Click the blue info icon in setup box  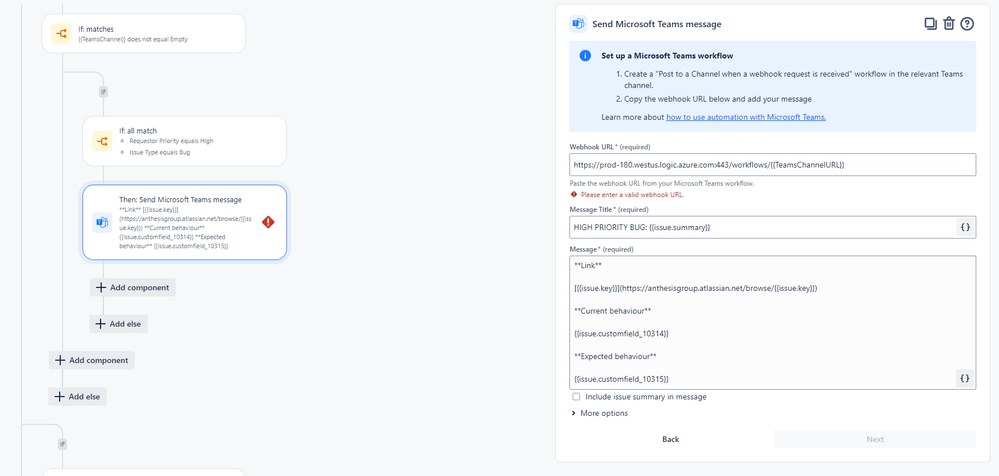click(585, 55)
